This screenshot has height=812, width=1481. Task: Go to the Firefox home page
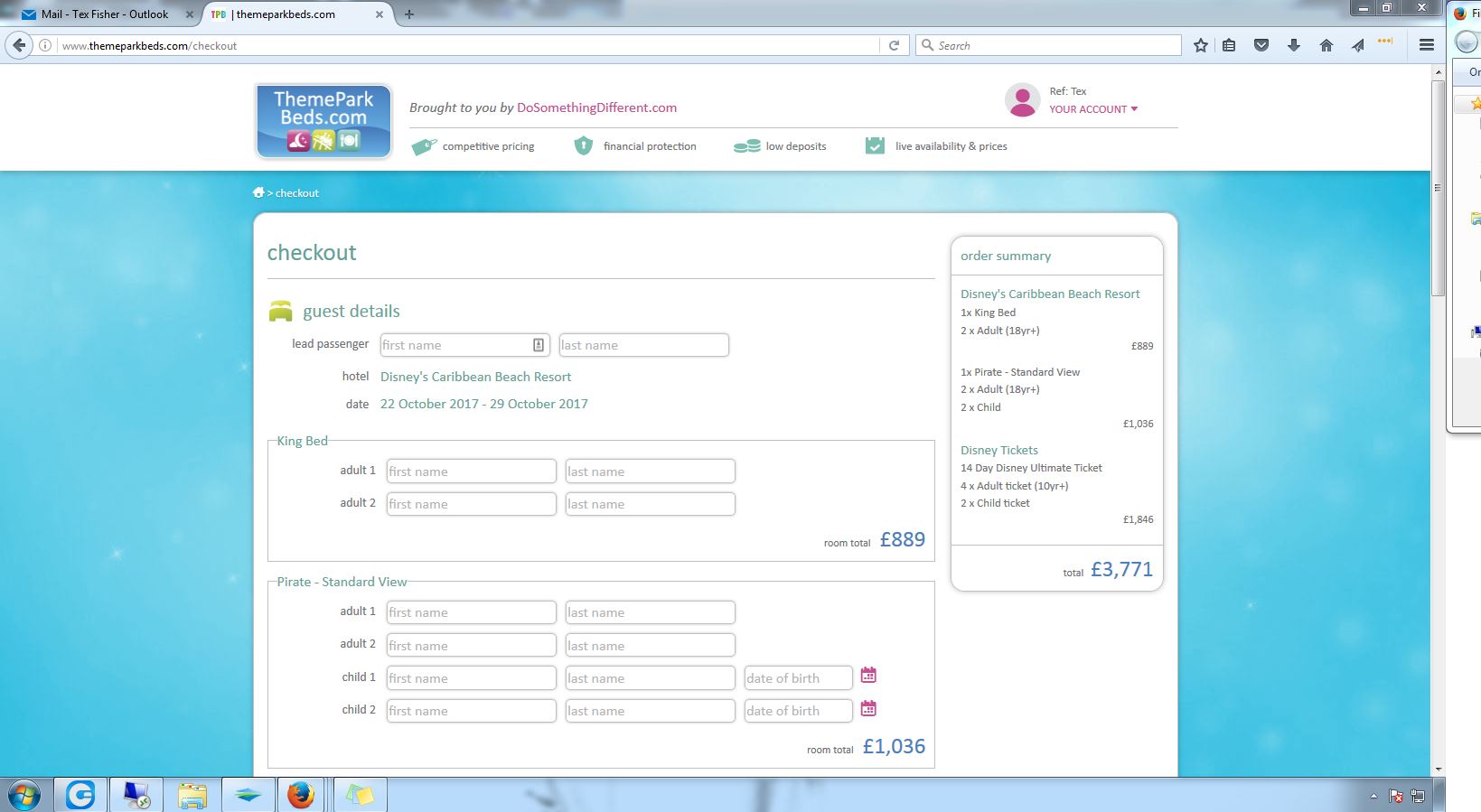tap(1326, 45)
